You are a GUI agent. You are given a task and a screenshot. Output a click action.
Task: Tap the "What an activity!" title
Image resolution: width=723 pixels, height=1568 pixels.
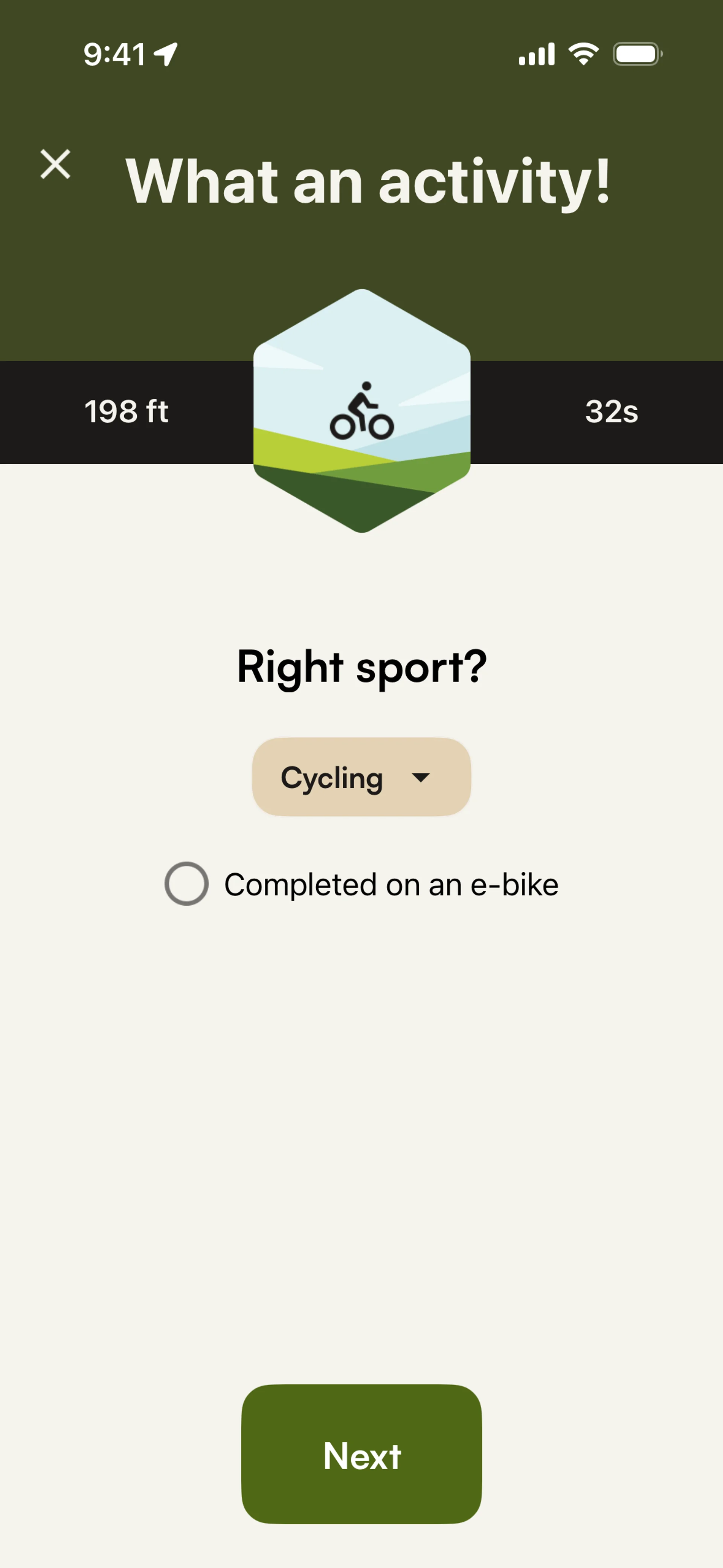coord(368,181)
